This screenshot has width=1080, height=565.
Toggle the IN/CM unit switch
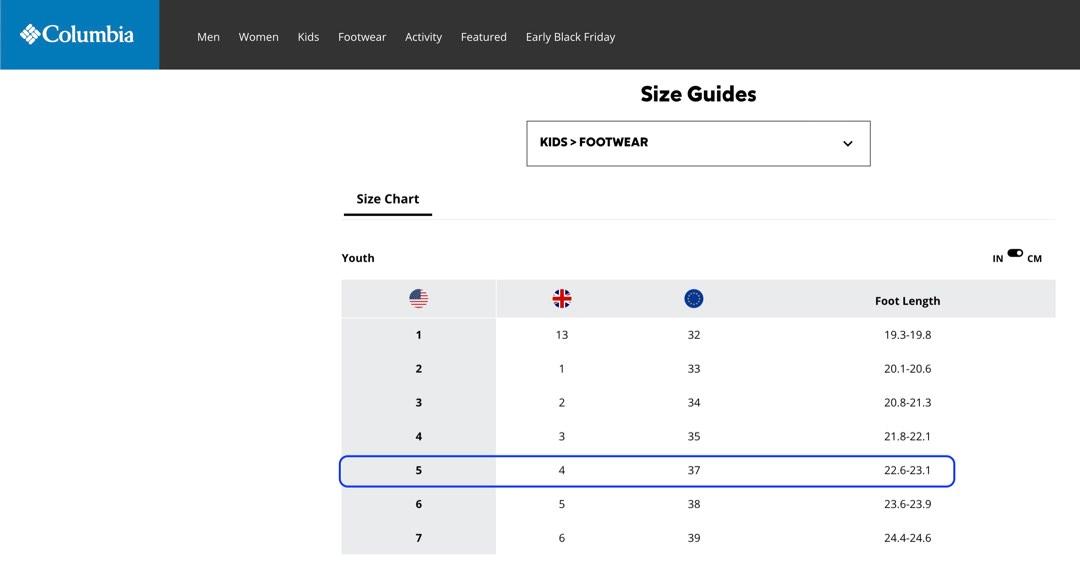[x=1015, y=253]
